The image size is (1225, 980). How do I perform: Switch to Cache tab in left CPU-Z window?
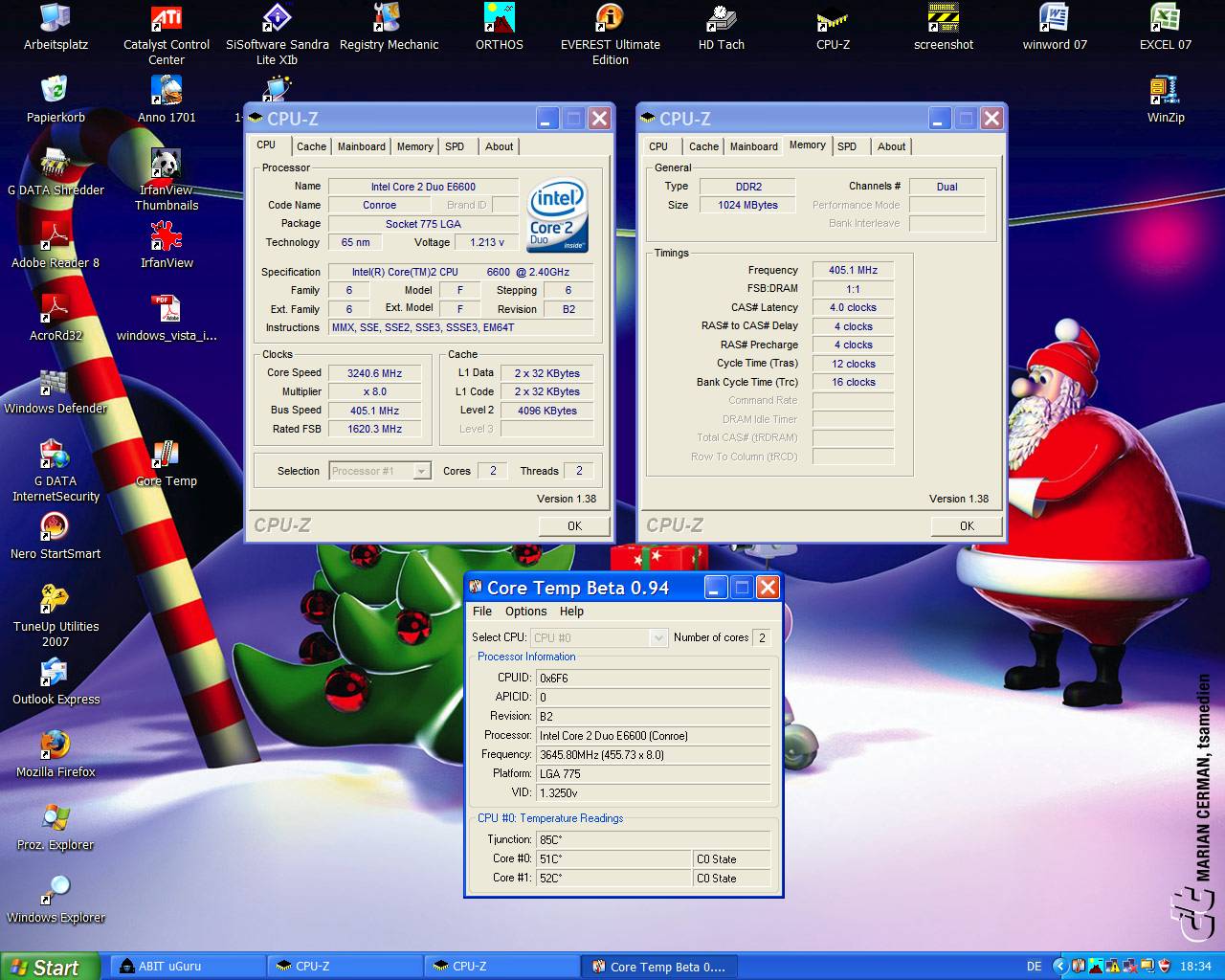pyautogui.click(x=311, y=146)
